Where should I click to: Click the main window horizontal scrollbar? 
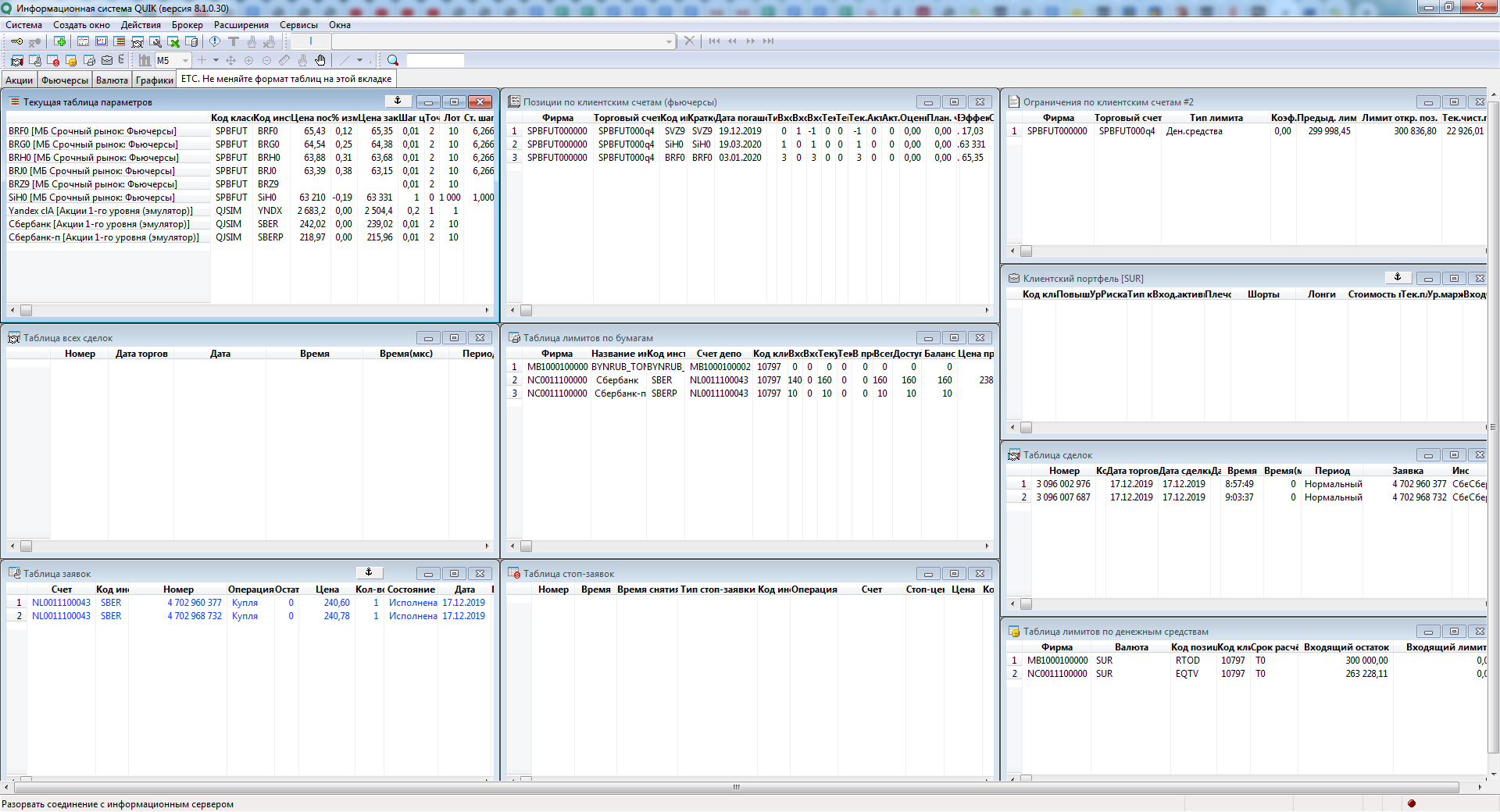tap(734, 787)
